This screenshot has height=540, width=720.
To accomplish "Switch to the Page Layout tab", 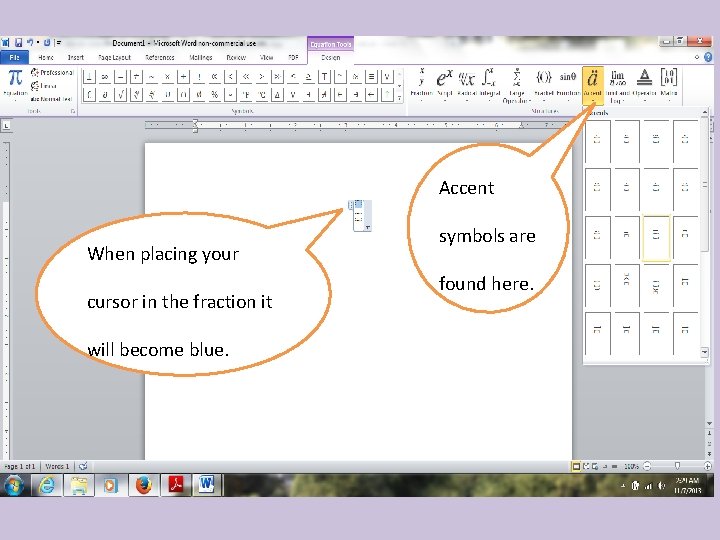I will (x=114, y=57).
